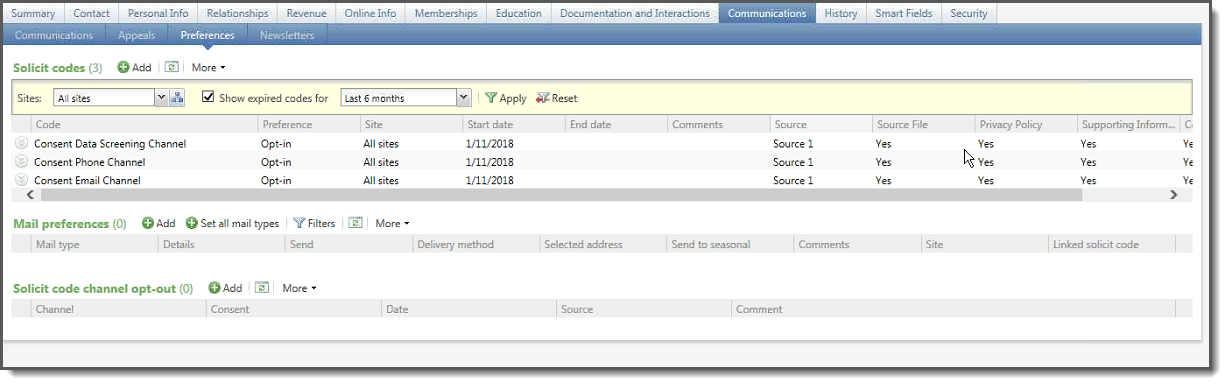Click the scrollbar right arrow
Viewport: 1227px width, 385px height.
click(x=1174, y=195)
